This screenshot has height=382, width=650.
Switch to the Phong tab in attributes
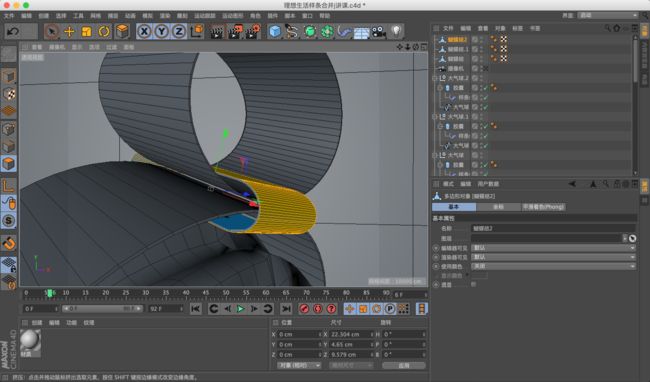543,207
